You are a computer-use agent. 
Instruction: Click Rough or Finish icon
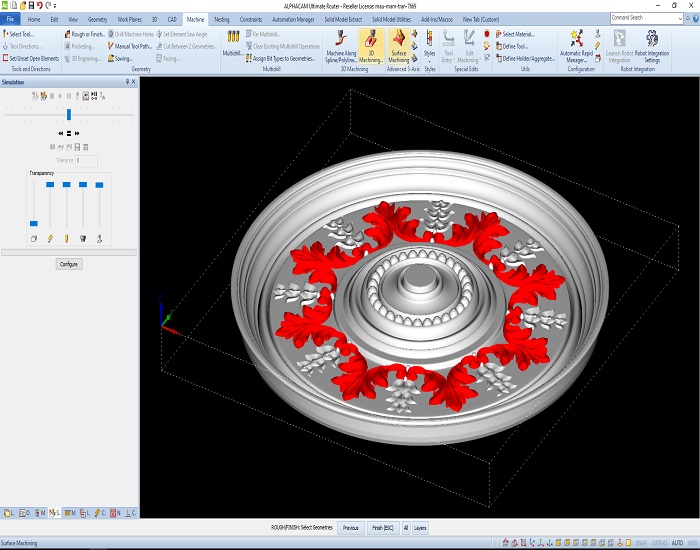[85, 34]
